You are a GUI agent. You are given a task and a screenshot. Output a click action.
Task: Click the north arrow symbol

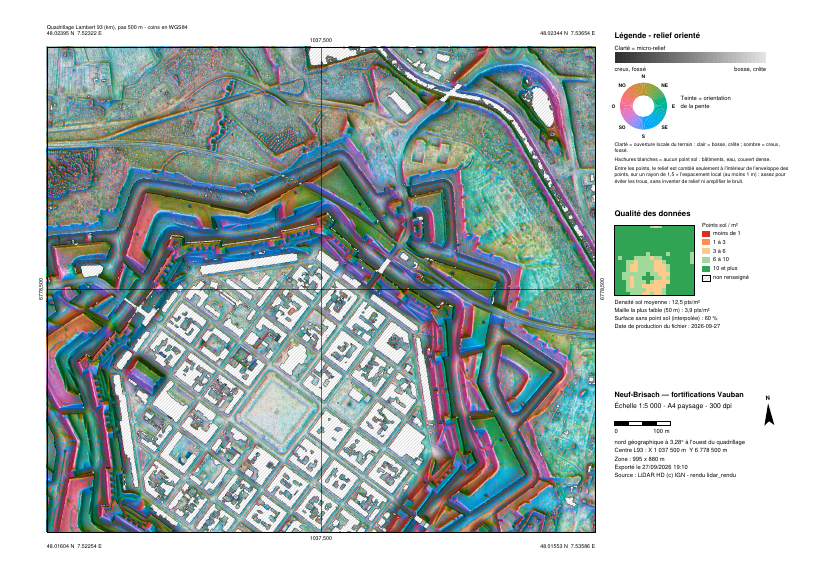[x=769, y=415]
